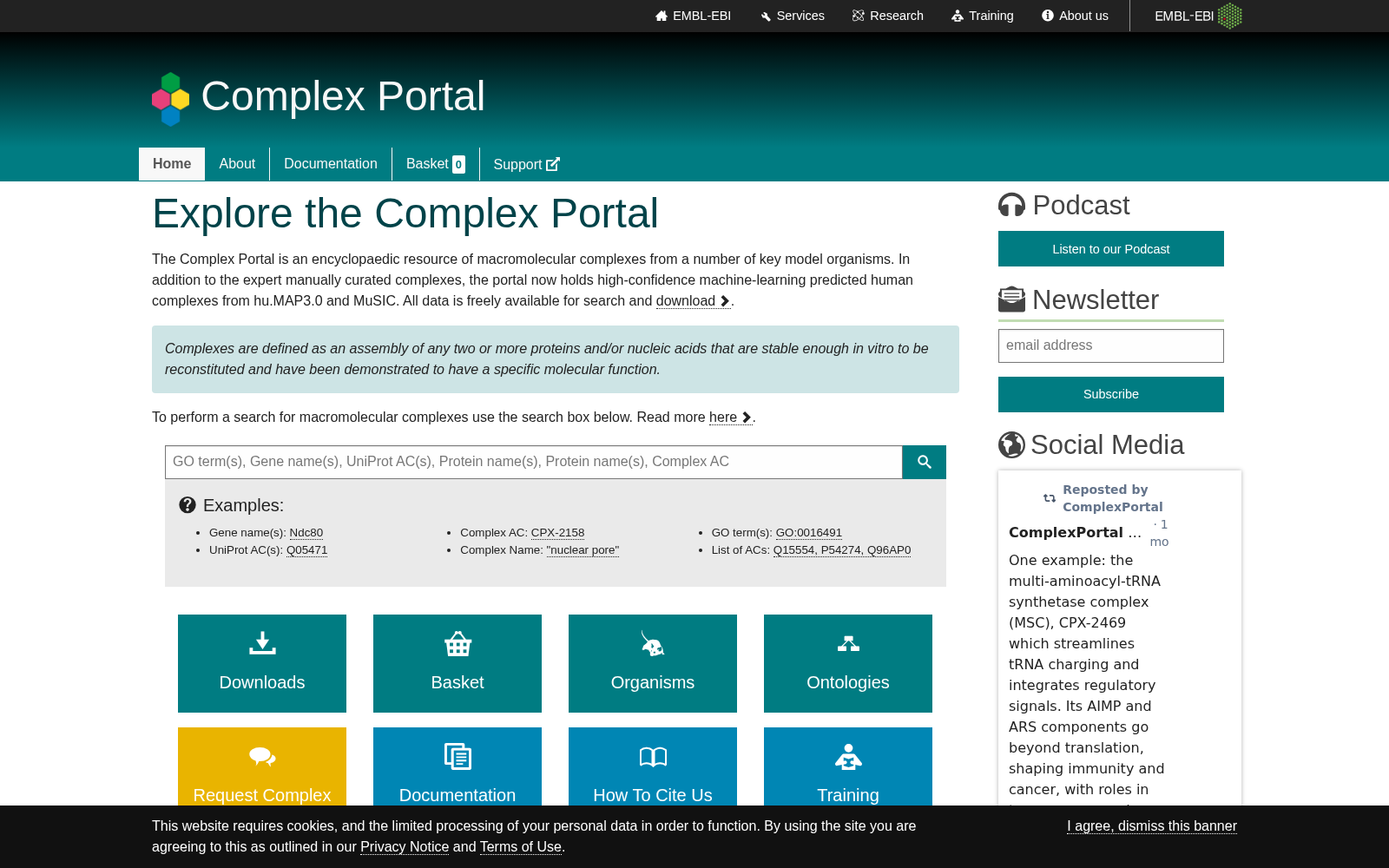This screenshot has width=1389, height=868.
Task: Click the Listen to our Podcast button
Action: point(1111,249)
